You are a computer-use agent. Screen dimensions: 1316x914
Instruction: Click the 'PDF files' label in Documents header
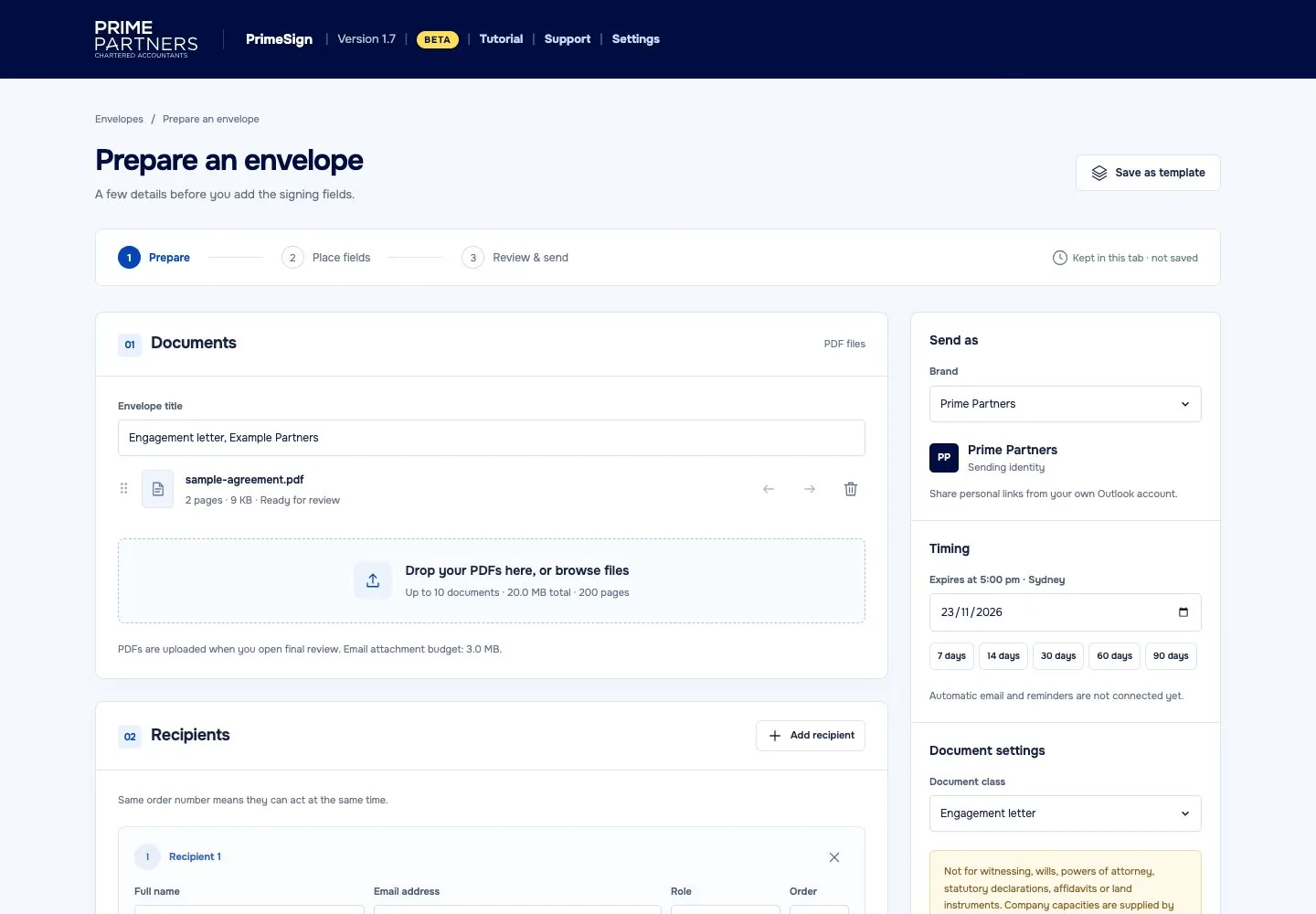tap(844, 345)
